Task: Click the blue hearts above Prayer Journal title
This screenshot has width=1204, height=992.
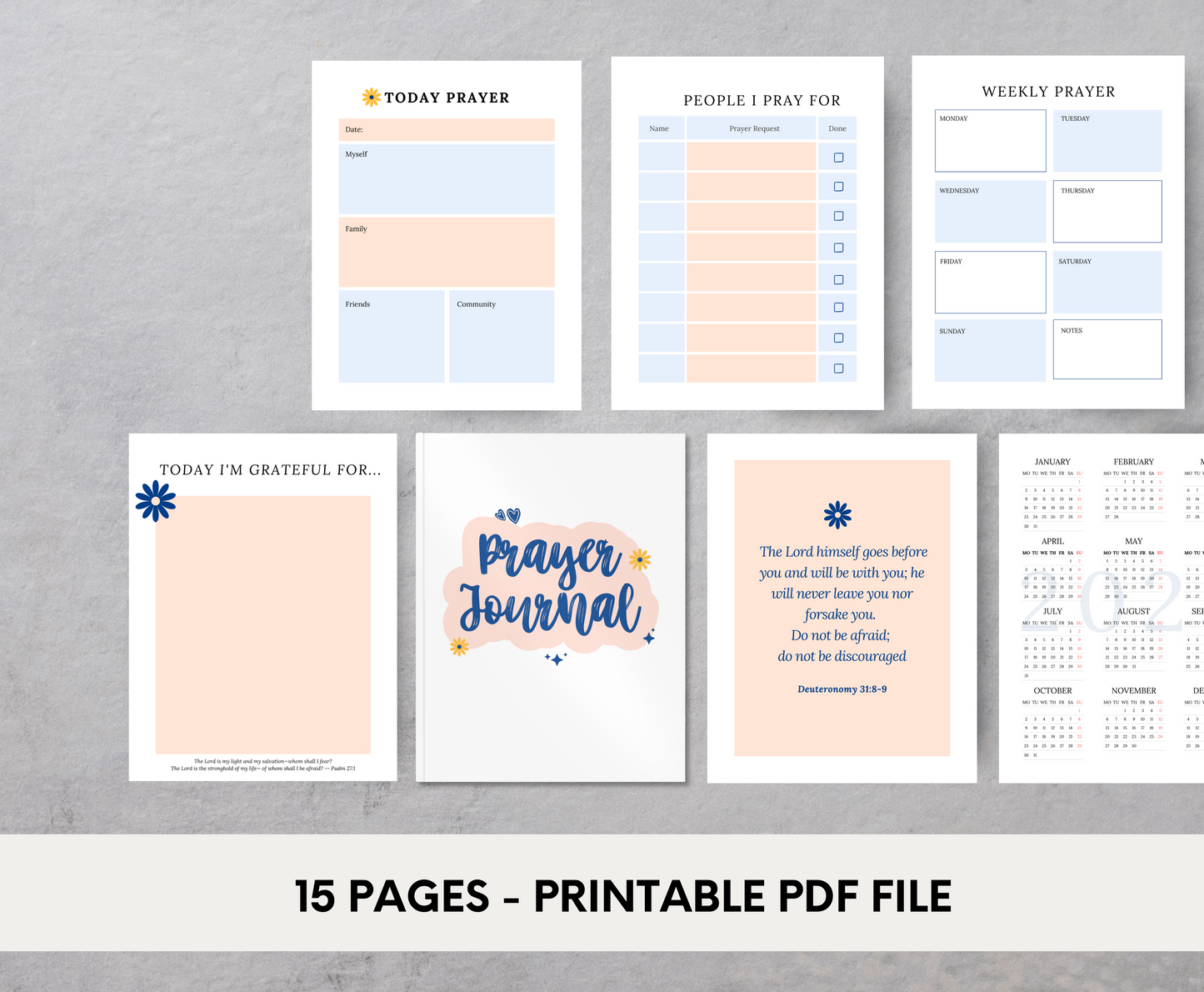Action: click(x=507, y=516)
